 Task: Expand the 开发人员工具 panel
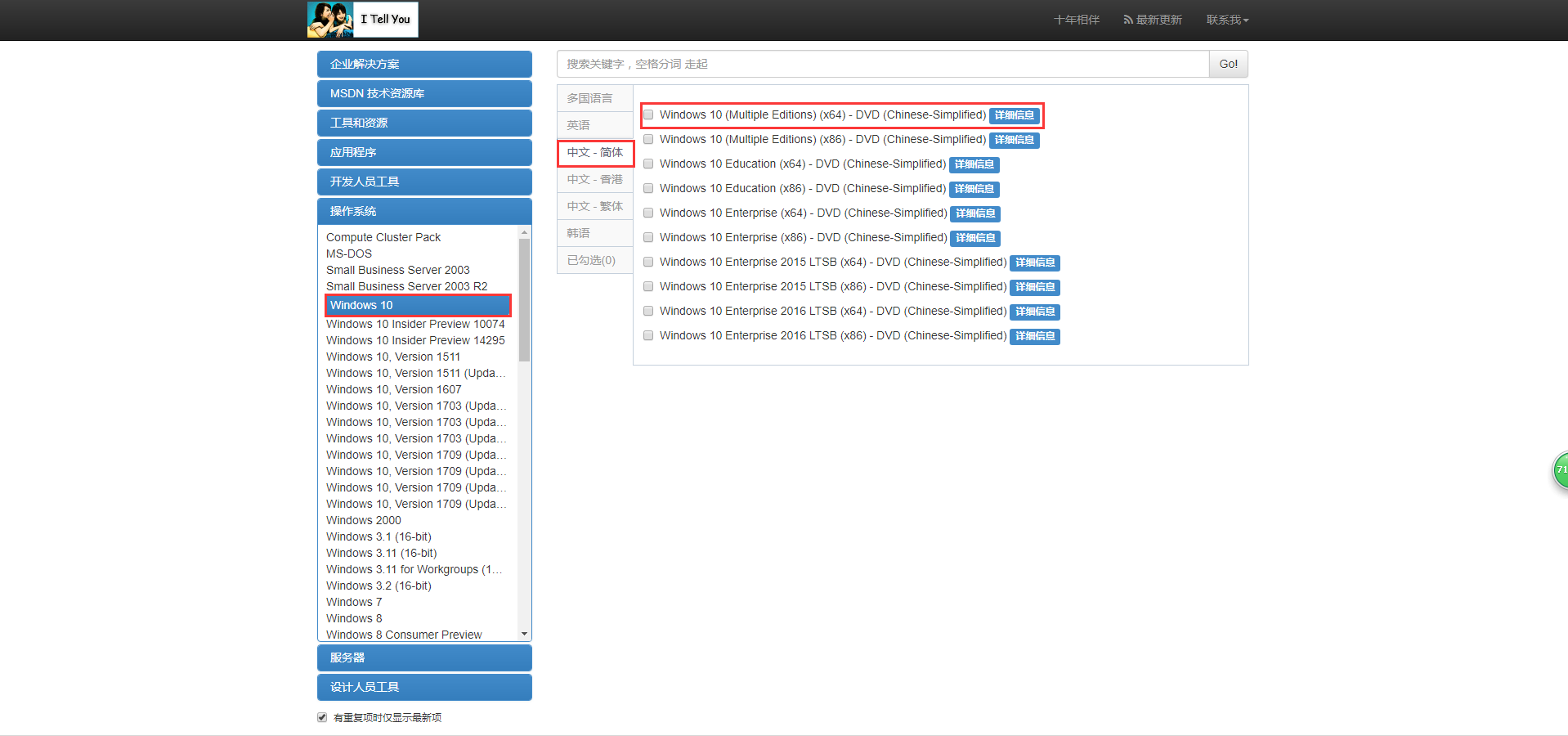424,182
